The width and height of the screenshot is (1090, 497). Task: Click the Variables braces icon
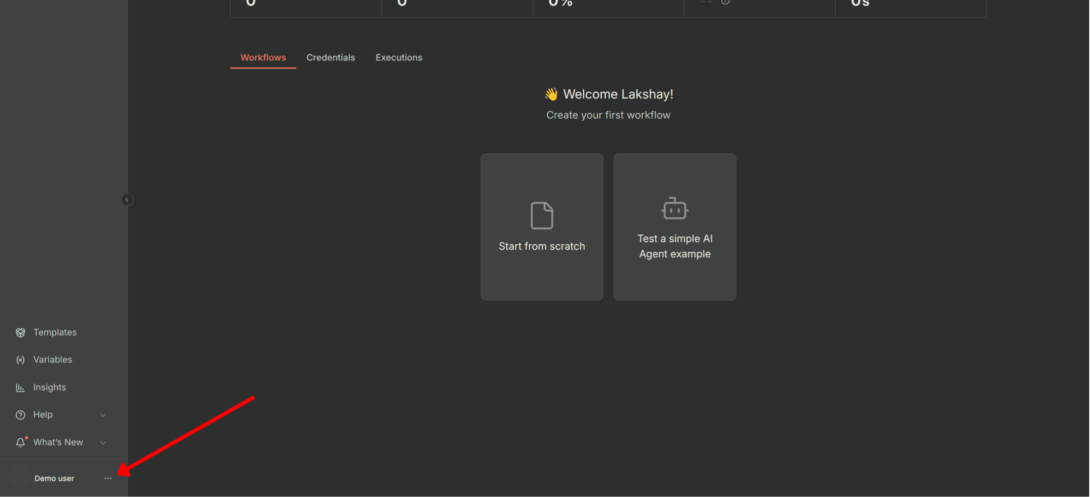20,360
